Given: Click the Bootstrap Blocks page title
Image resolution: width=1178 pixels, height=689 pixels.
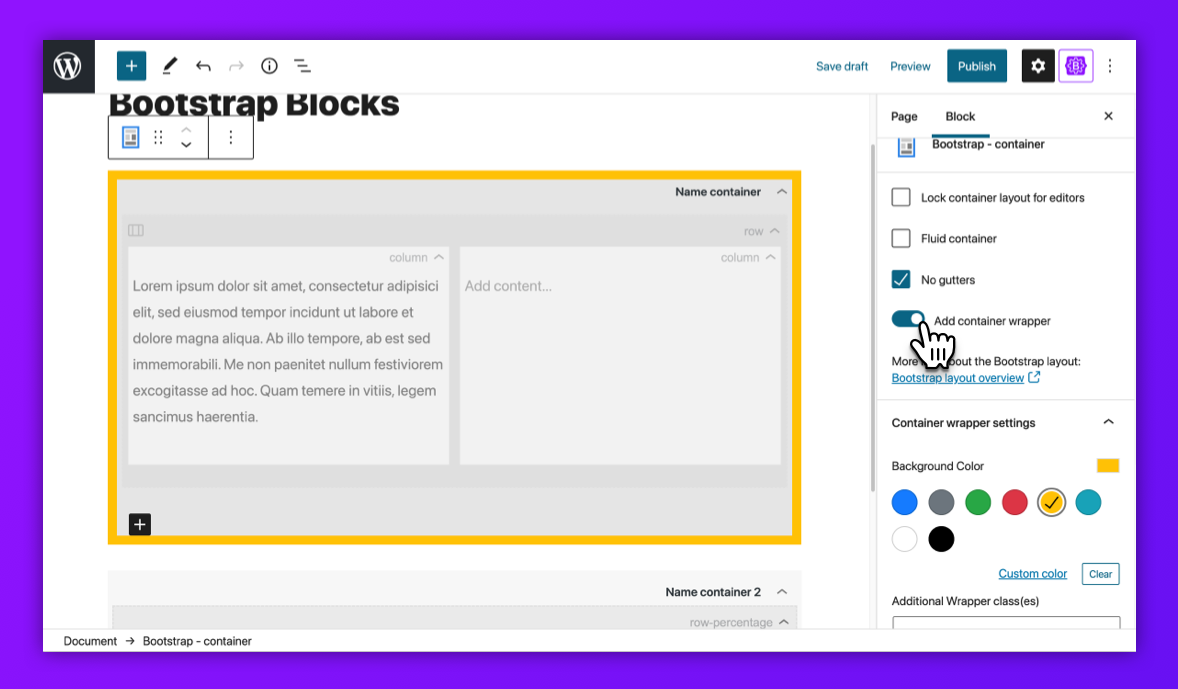Looking at the screenshot, I should (254, 105).
